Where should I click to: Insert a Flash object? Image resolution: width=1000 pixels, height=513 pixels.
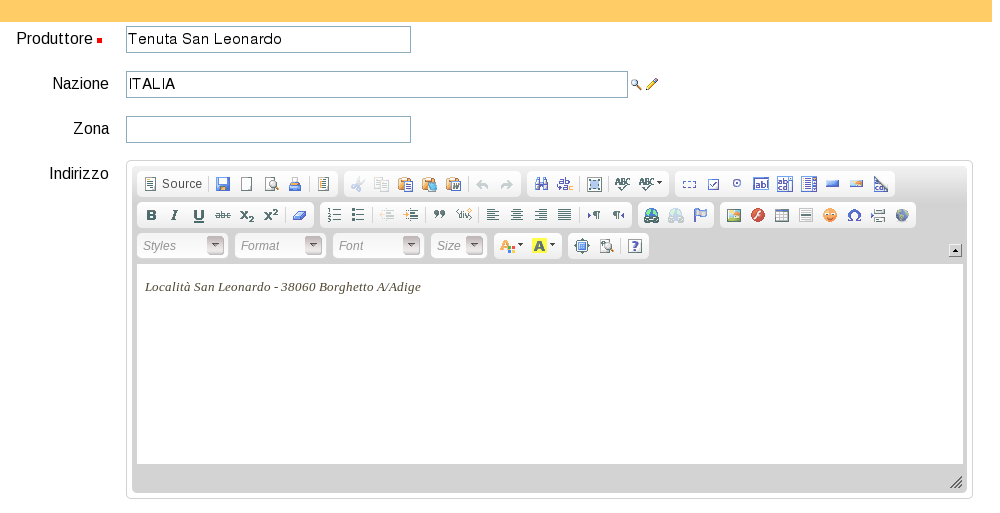click(758, 215)
